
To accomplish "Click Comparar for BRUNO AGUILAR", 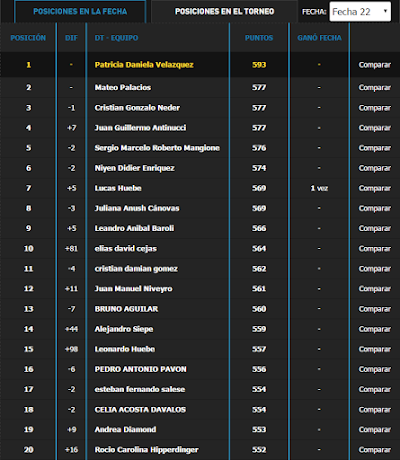I will pos(375,309).
